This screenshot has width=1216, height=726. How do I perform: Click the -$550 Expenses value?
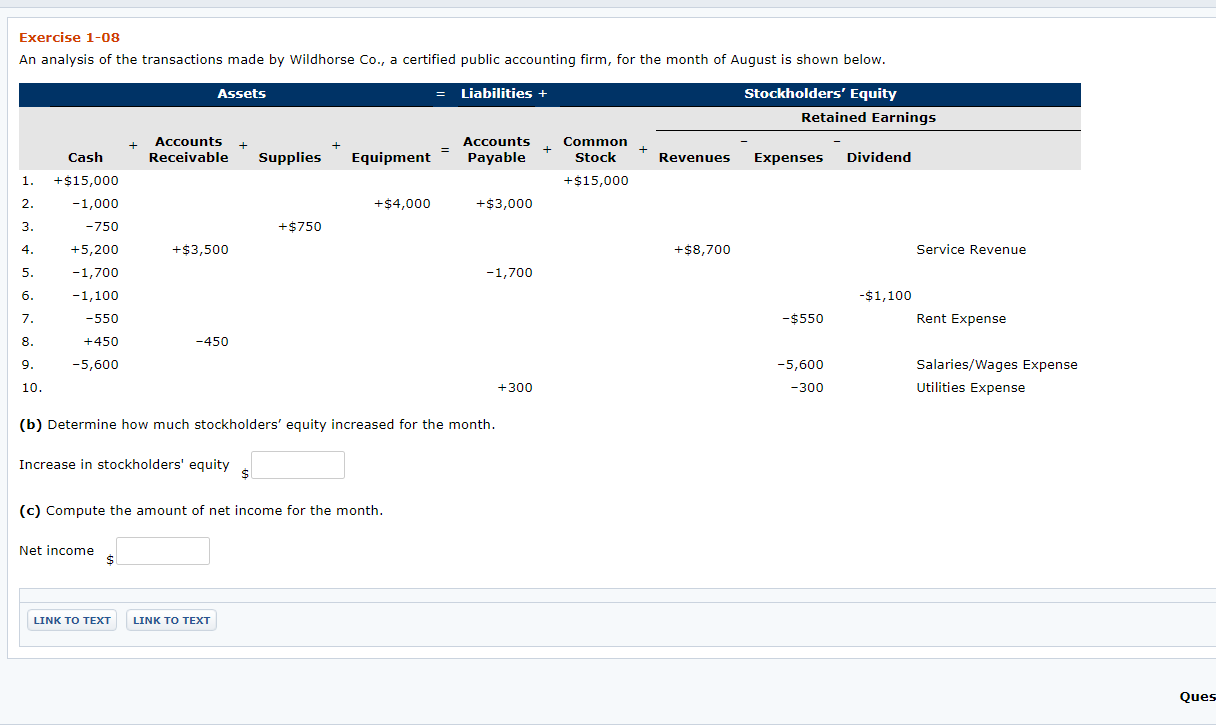click(803, 319)
